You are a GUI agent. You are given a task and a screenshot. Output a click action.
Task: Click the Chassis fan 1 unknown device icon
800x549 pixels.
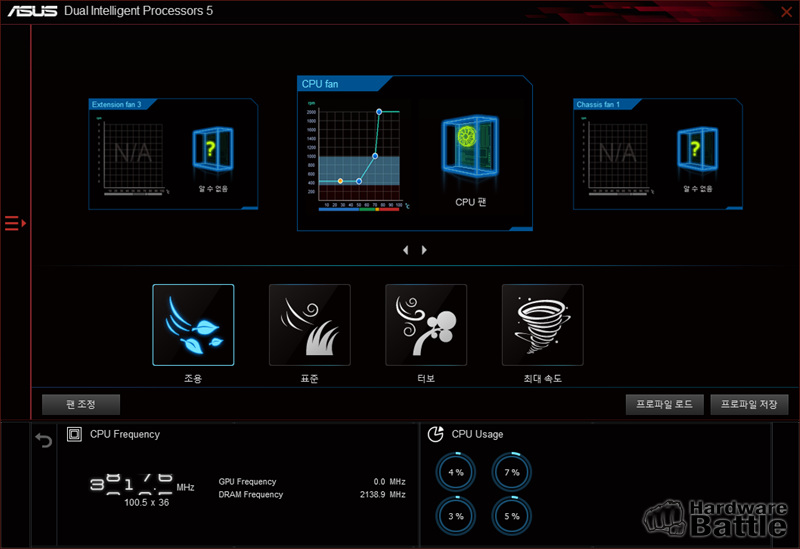[697, 149]
